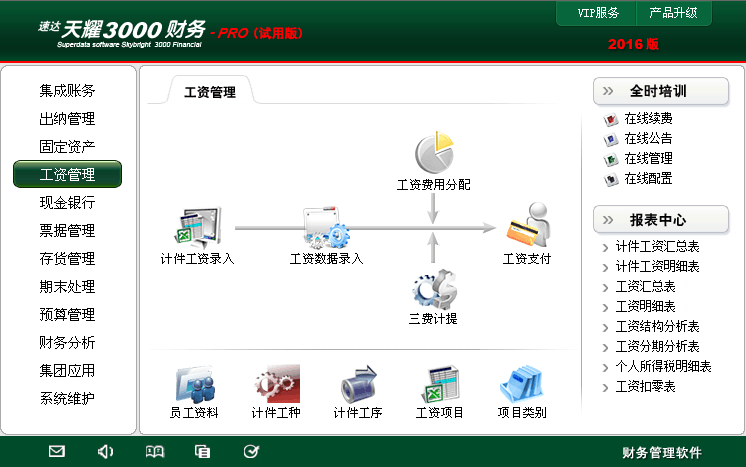Click the chevron beside 工资汇总表

605,287
